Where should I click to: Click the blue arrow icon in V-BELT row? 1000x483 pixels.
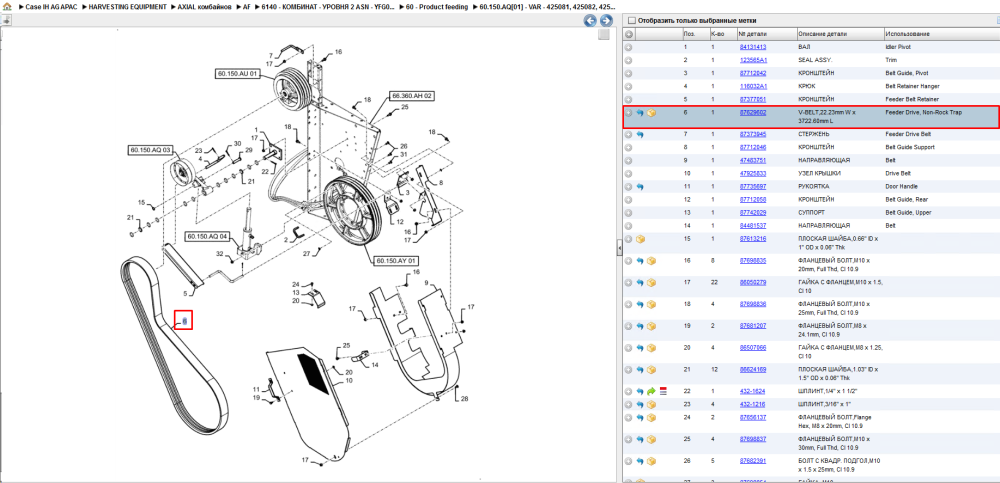640,113
